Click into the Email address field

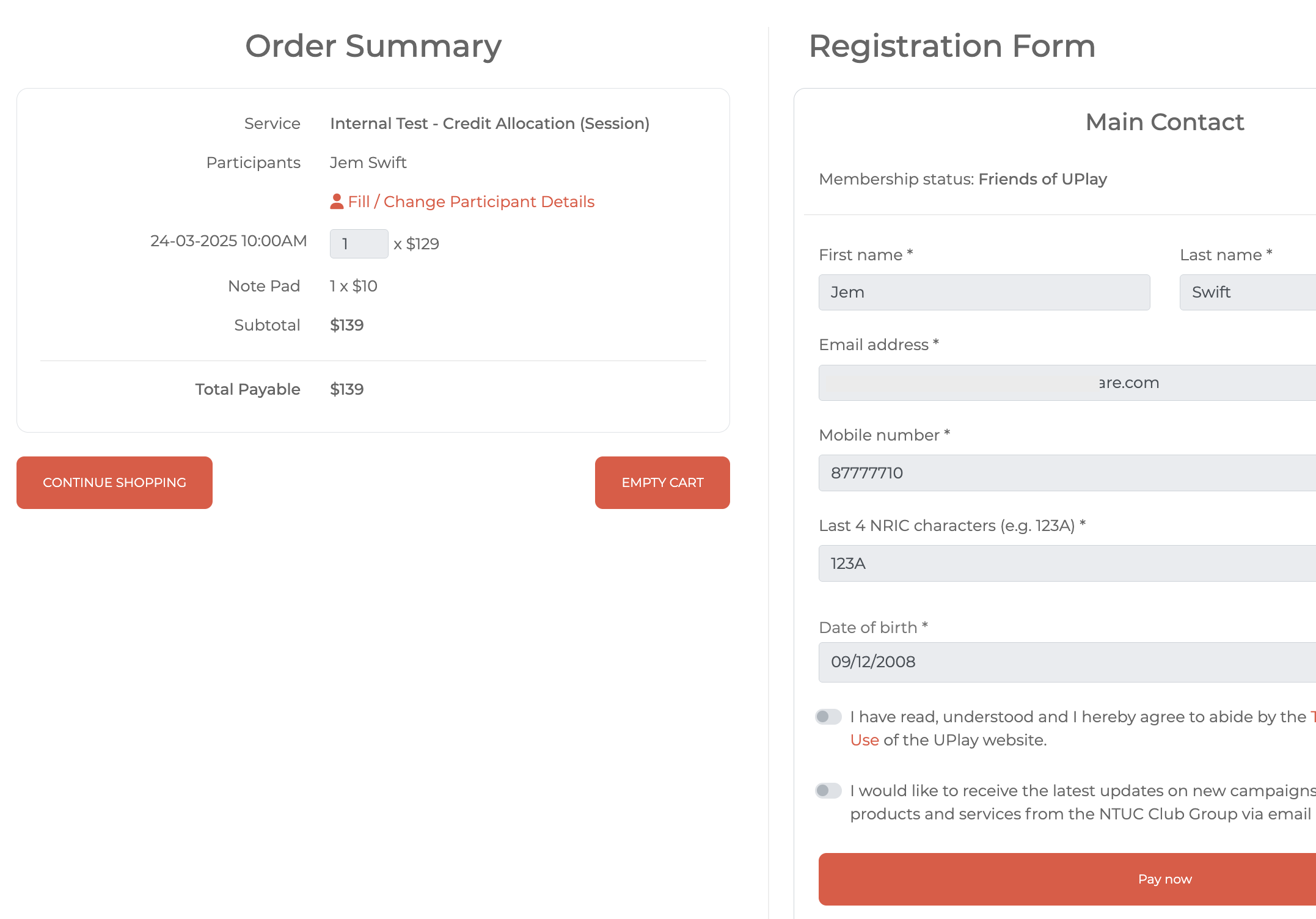[x=1066, y=383]
